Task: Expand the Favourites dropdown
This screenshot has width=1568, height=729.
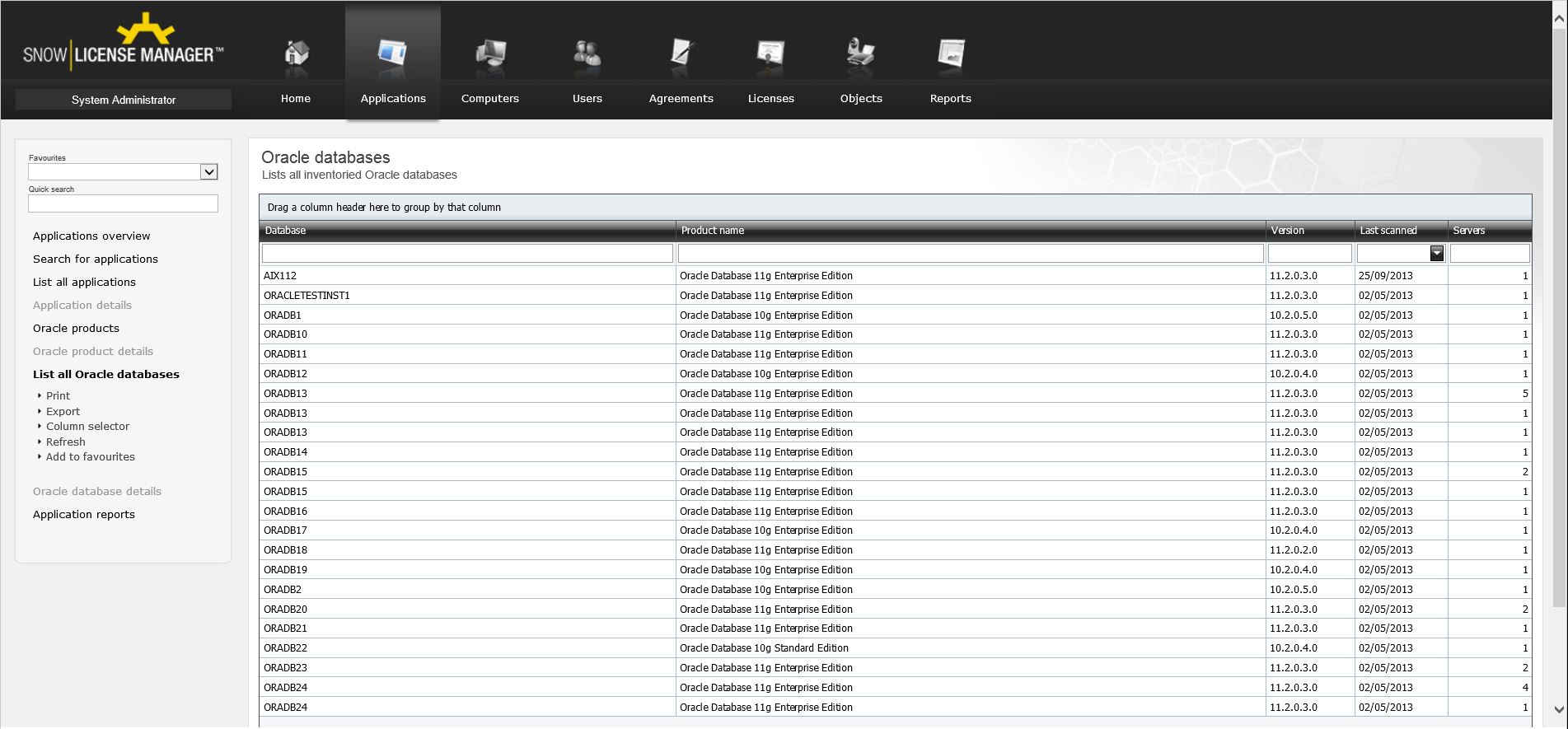Action: pos(209,171)
